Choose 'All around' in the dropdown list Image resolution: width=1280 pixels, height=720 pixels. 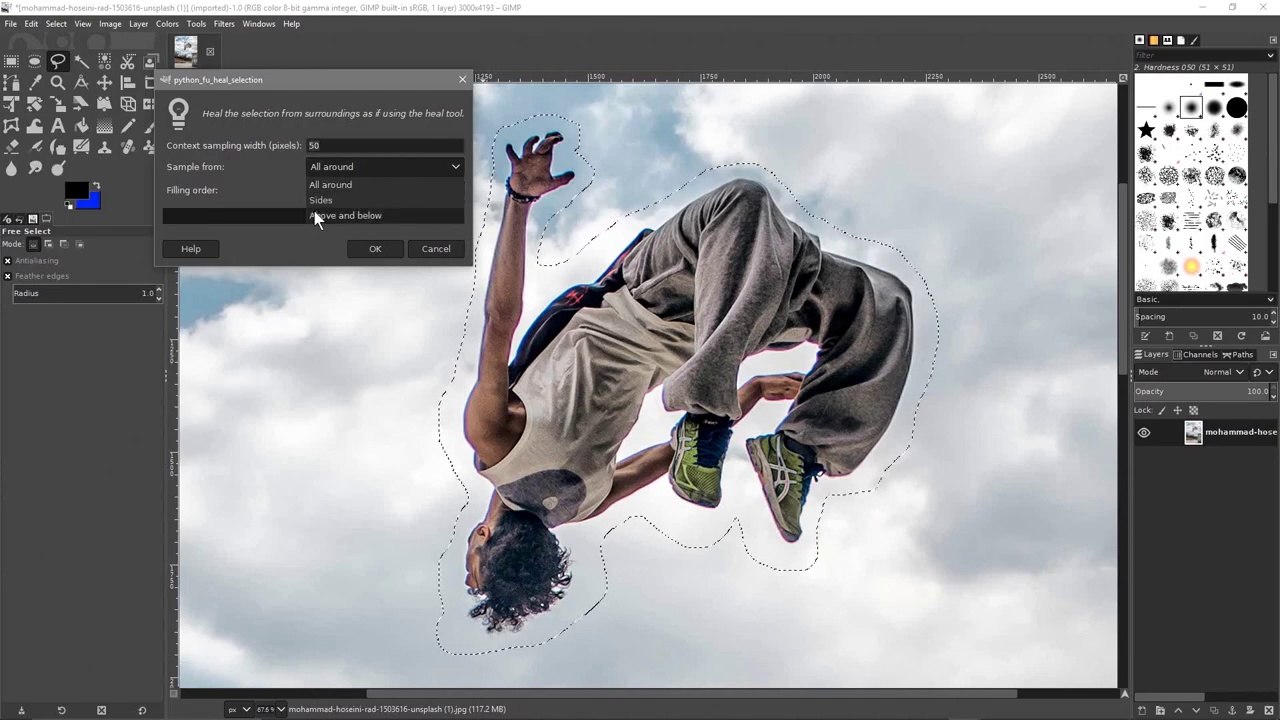pyautogui.click(x=331, y=185)
